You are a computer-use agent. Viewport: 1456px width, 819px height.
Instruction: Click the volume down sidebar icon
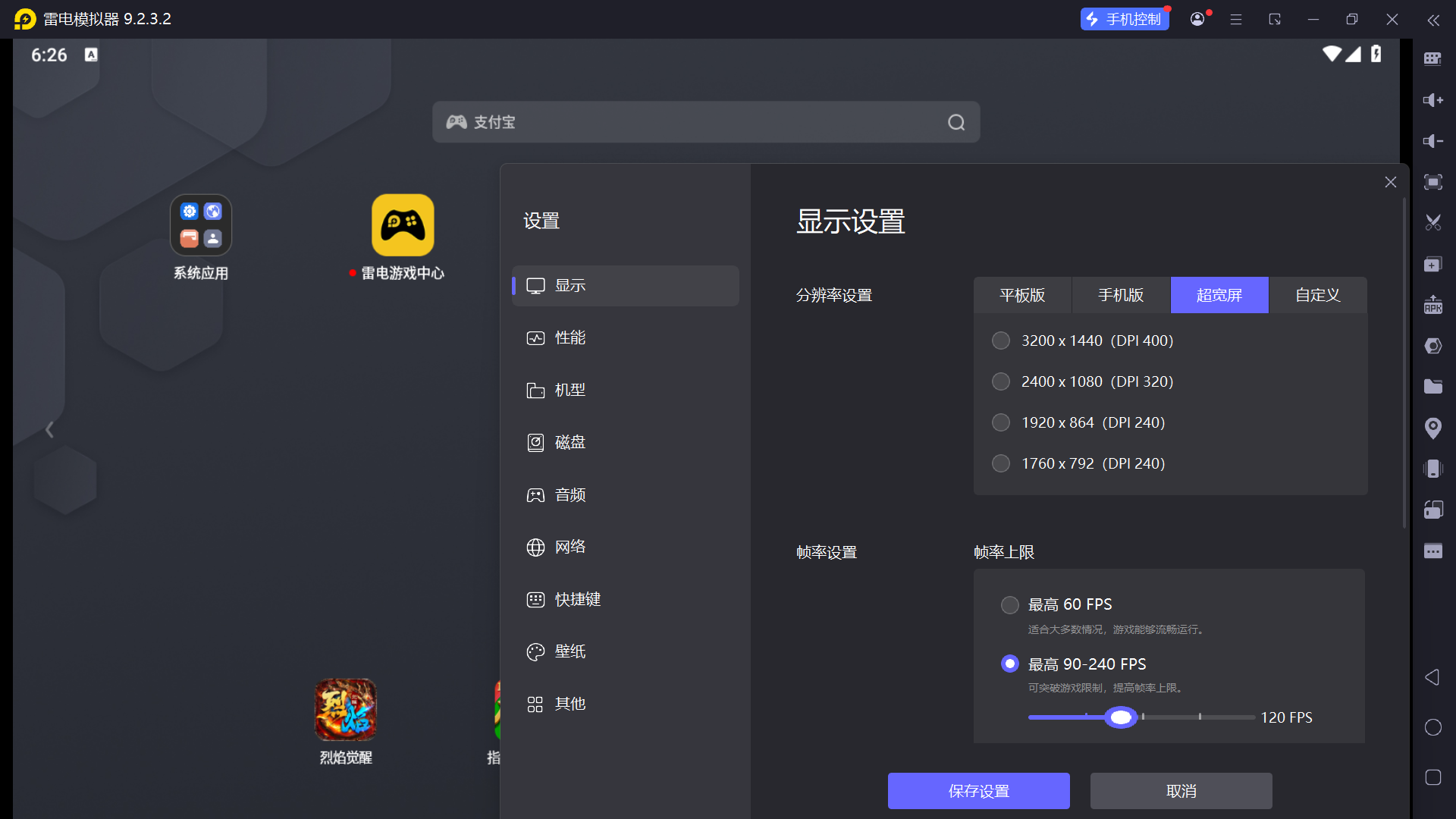point(1432,141)
